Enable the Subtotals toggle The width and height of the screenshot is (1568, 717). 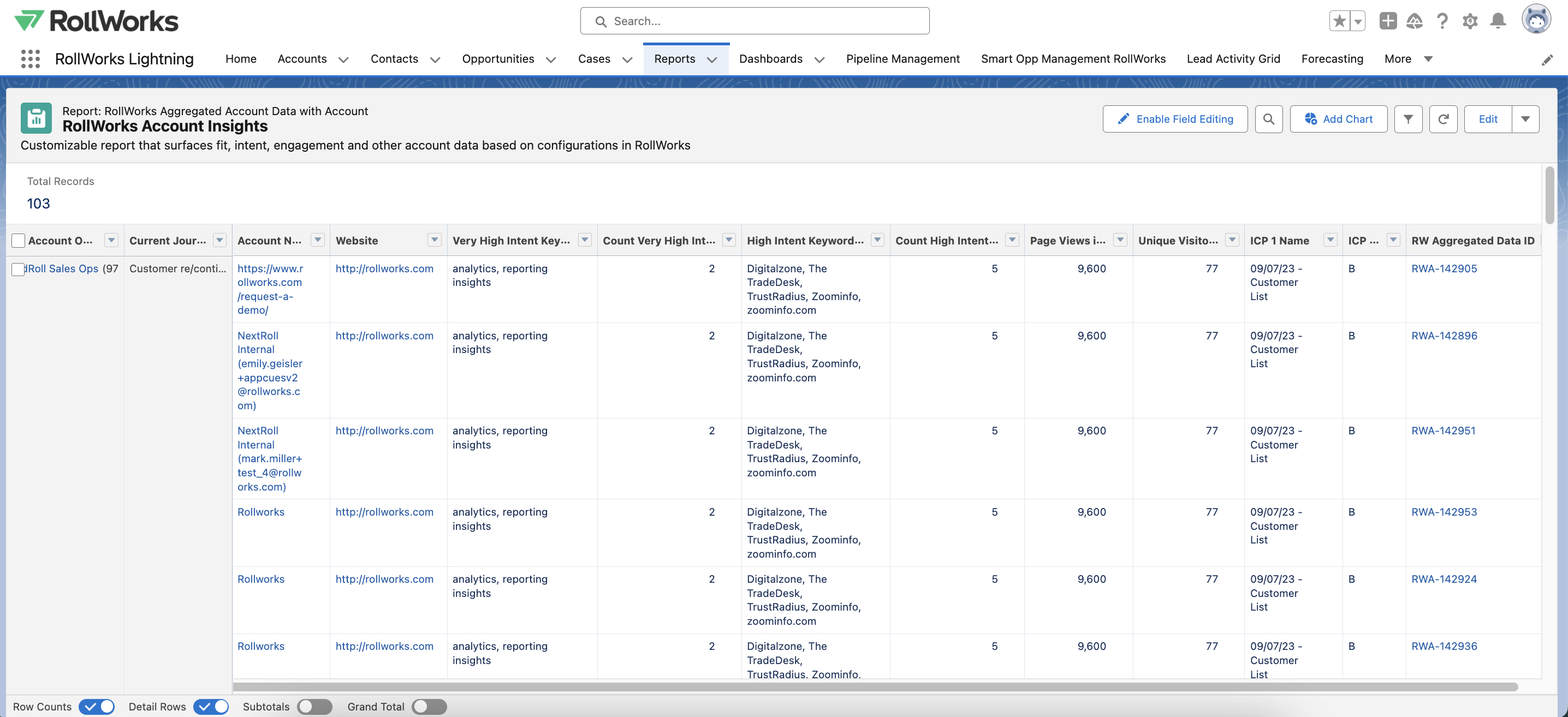pyautogui.click(x=314, y=706)
